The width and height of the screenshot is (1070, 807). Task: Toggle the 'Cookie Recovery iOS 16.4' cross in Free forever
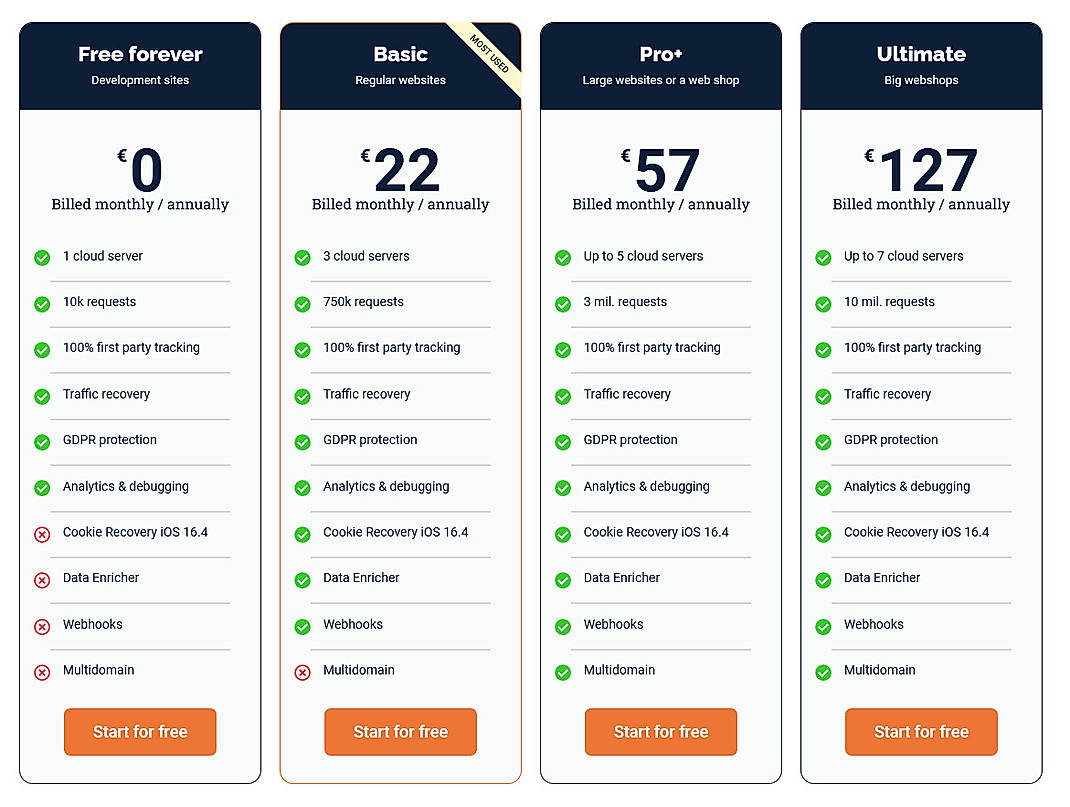point(41,534)
